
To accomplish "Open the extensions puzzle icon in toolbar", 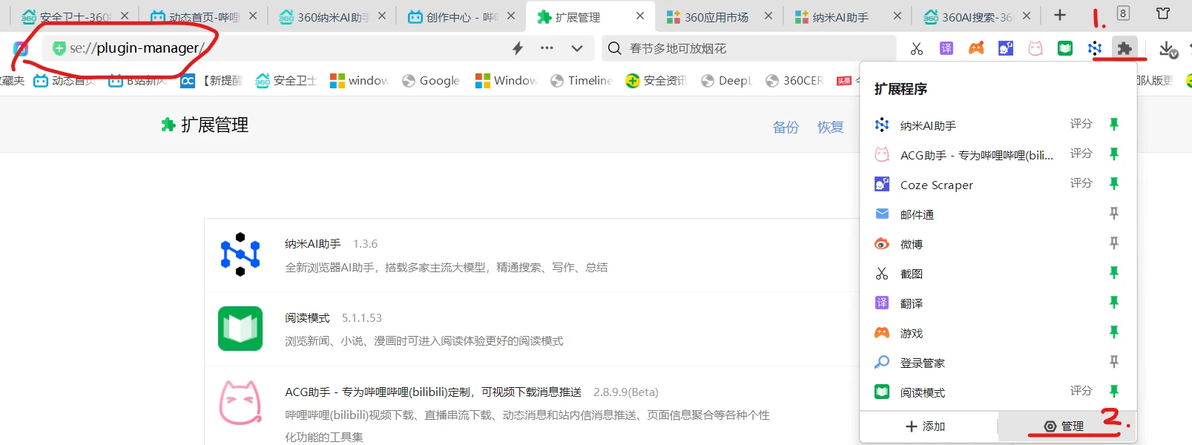I will [1124, 49].
